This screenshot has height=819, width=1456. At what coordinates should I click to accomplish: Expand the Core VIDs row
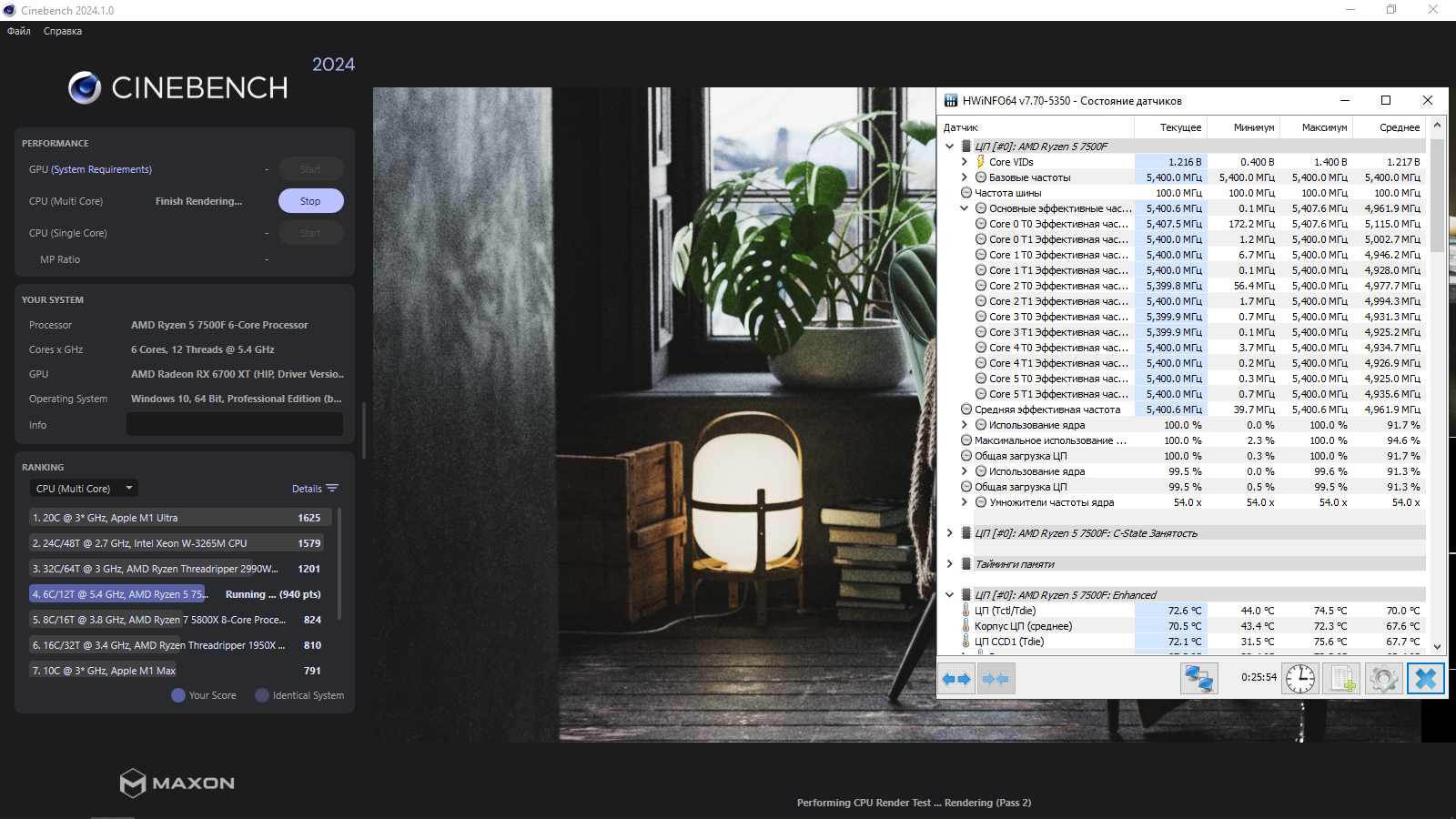coord(965,162)
